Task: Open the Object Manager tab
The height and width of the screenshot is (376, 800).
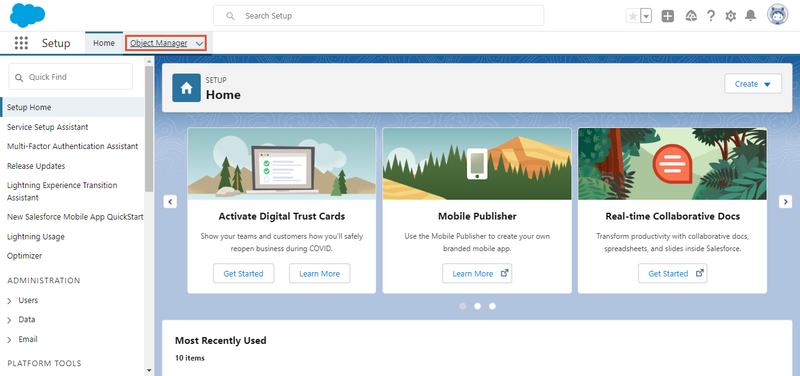Action: 159,43
